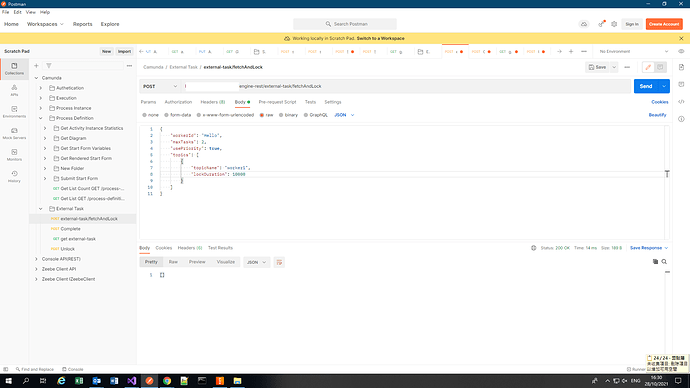Open the History sidebar panel

pos(14,176)
